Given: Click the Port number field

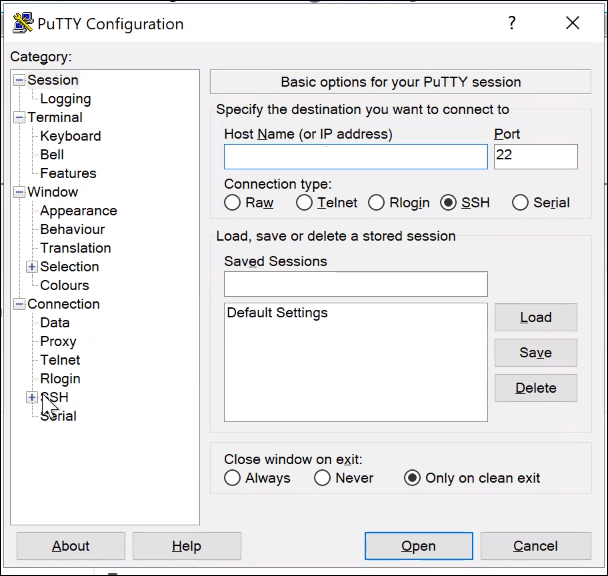Looking at the screenshot, I should (535, 157).
